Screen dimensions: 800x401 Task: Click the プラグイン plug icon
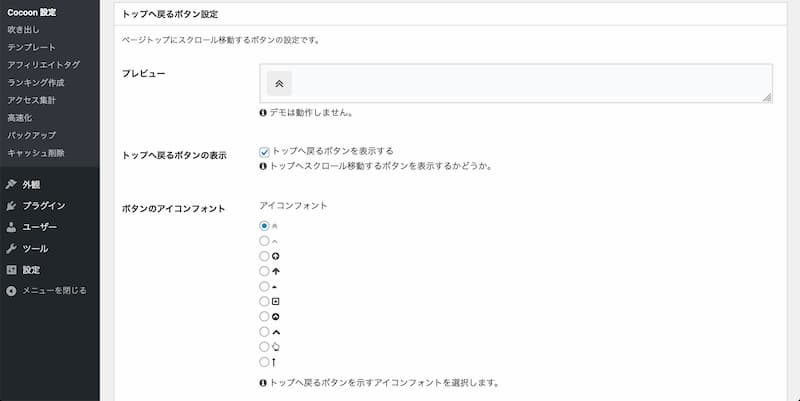(x=11, y=206)
